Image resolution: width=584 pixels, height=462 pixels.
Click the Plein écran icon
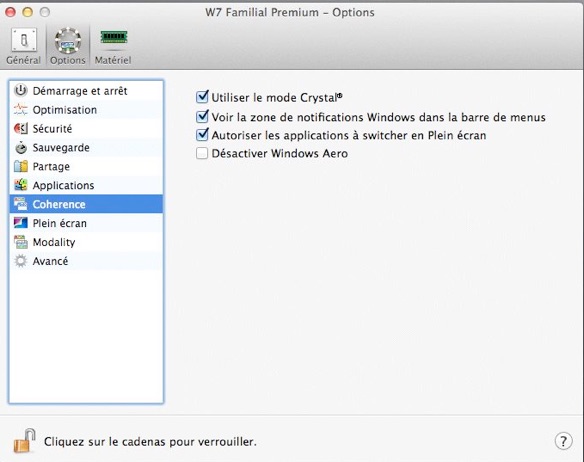(x=21, y=223)
